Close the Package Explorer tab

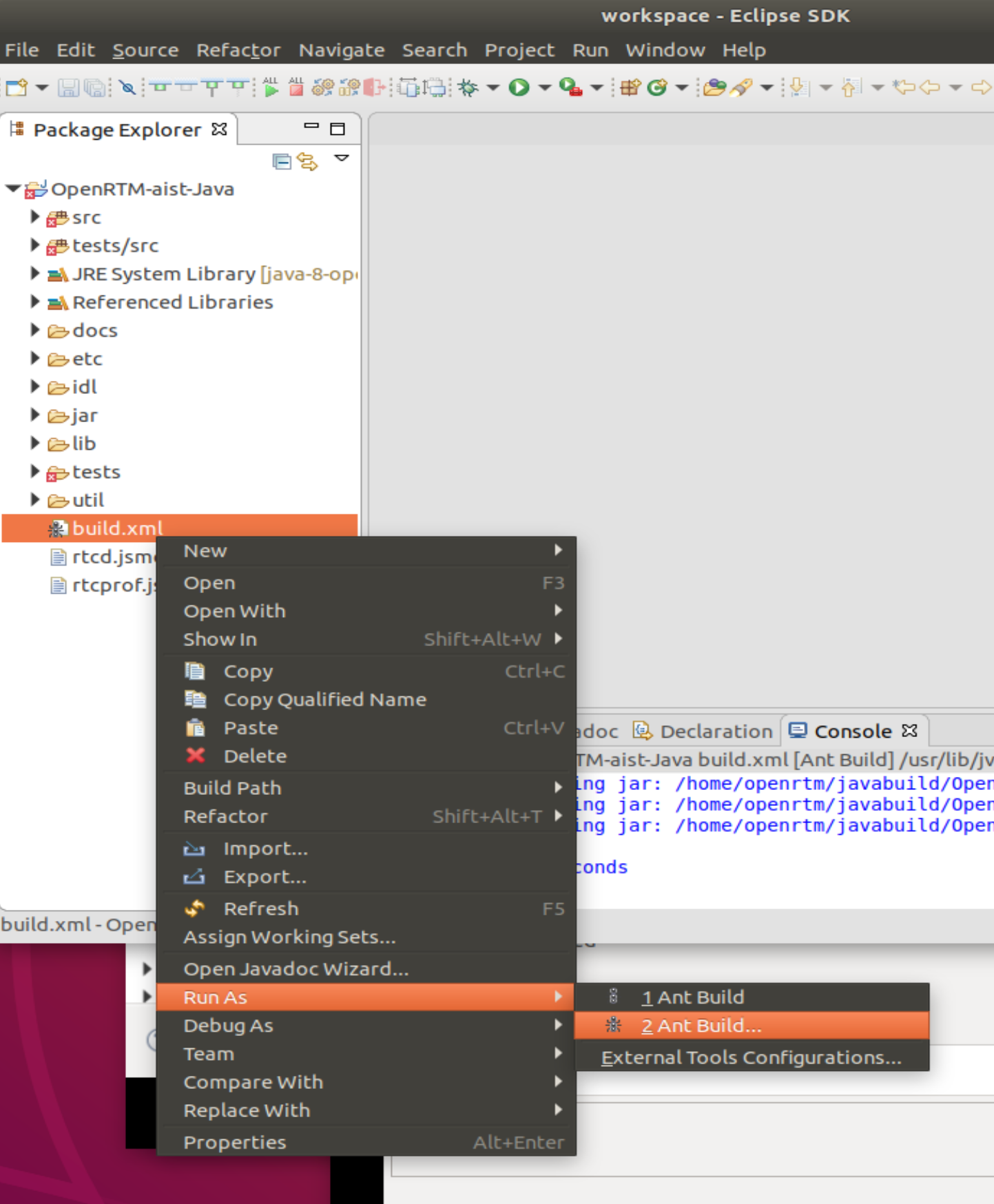pyautogui.click(x=219, y=129)
